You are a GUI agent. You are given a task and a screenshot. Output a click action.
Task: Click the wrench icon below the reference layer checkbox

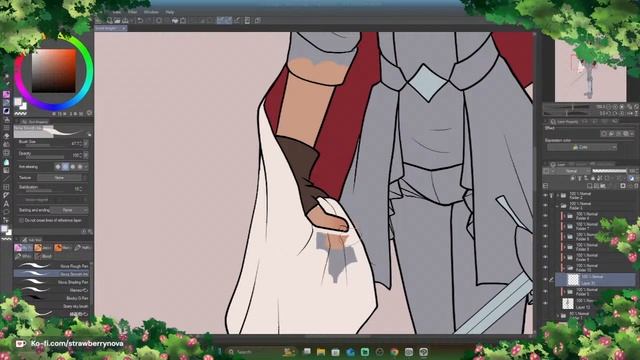[90, 231]
